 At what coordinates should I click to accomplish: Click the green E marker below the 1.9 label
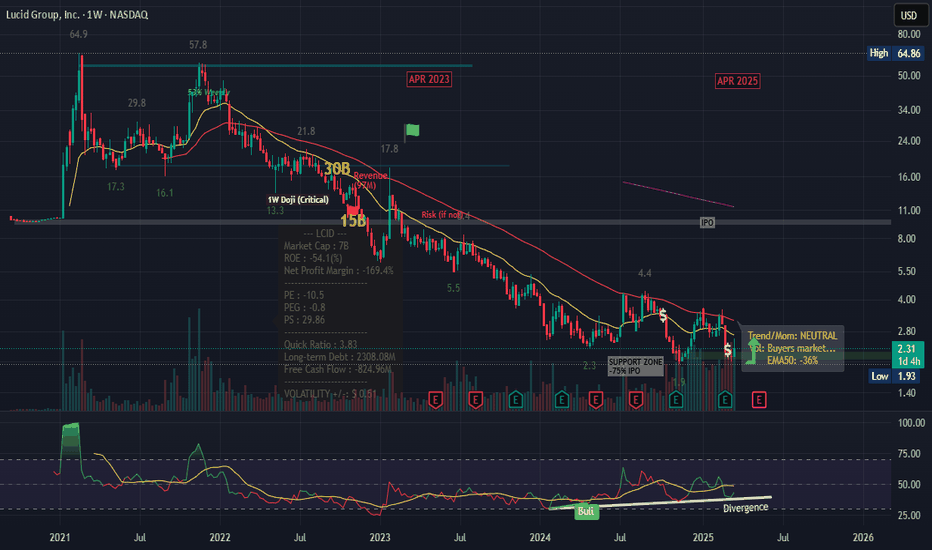coord(676,400)
